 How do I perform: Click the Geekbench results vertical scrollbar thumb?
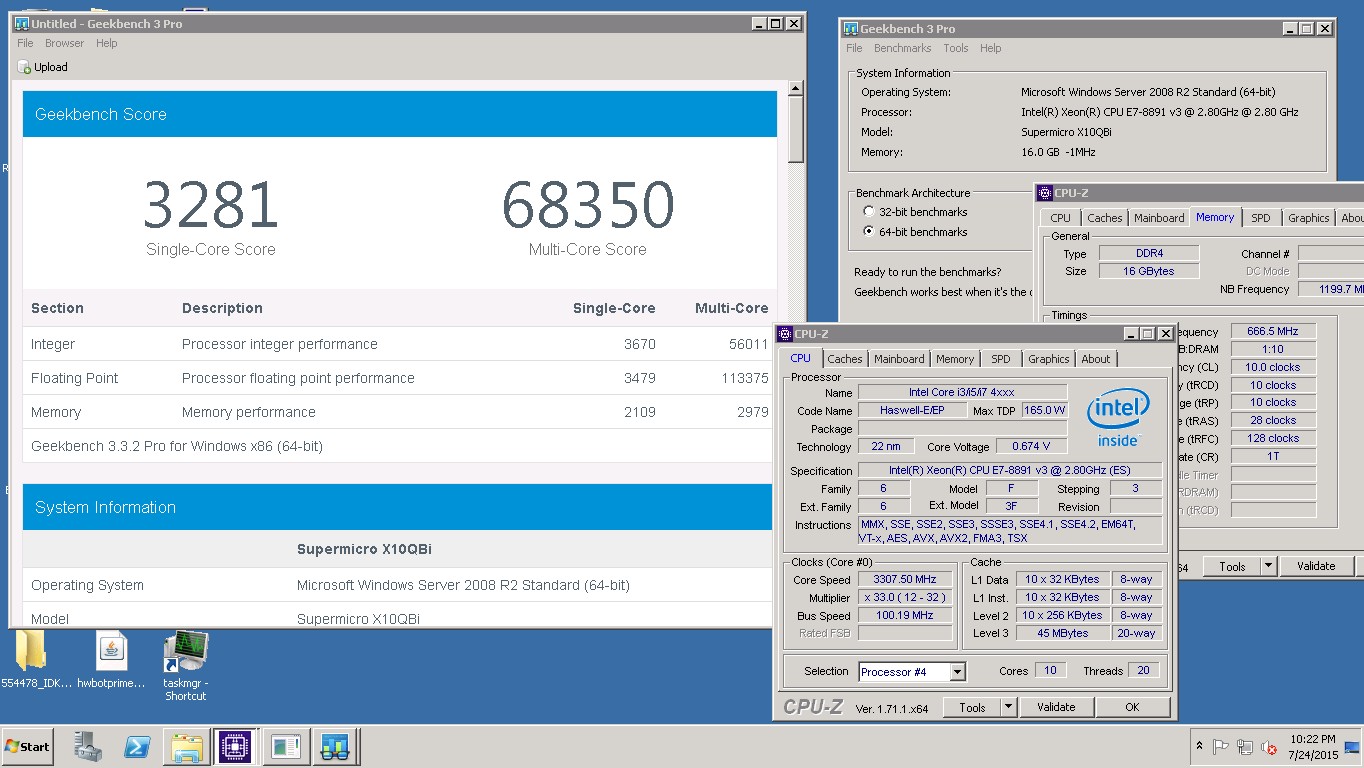point(796,129)
